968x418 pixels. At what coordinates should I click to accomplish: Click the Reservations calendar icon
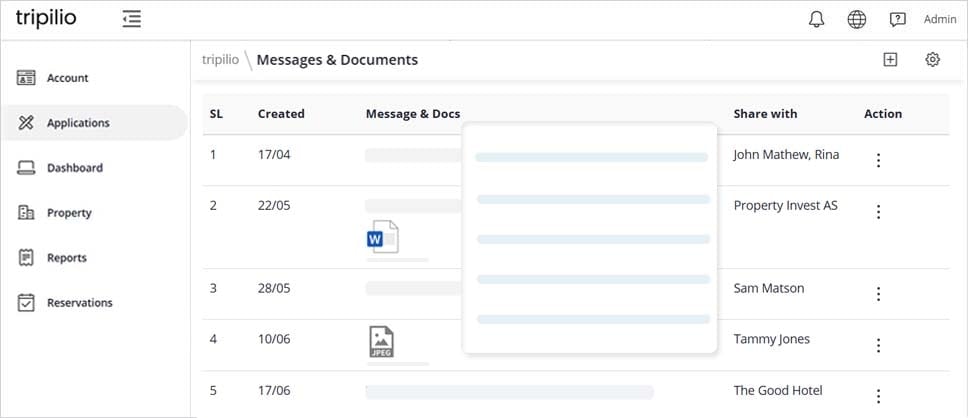[x=26, y=303]
